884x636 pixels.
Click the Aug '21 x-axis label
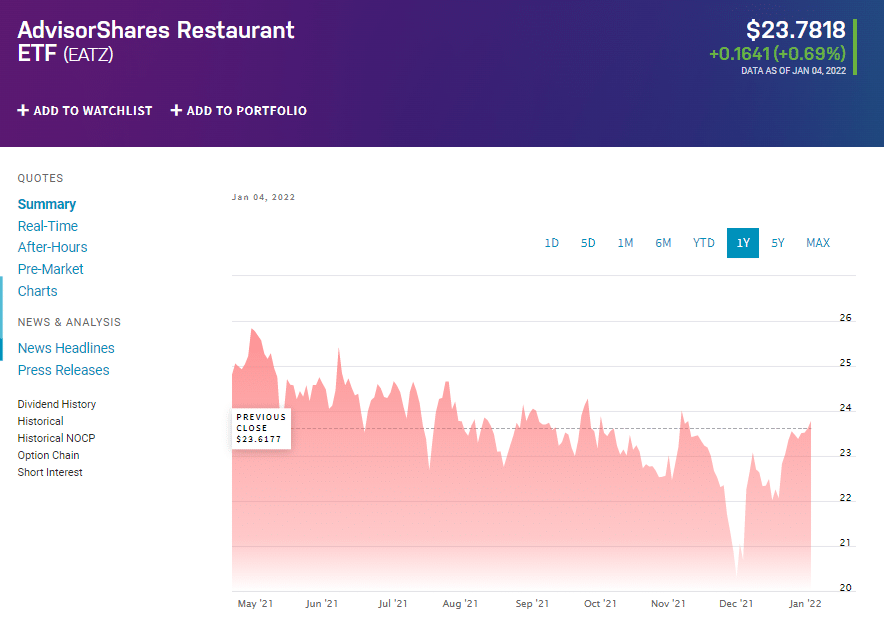tap(460, 603)
